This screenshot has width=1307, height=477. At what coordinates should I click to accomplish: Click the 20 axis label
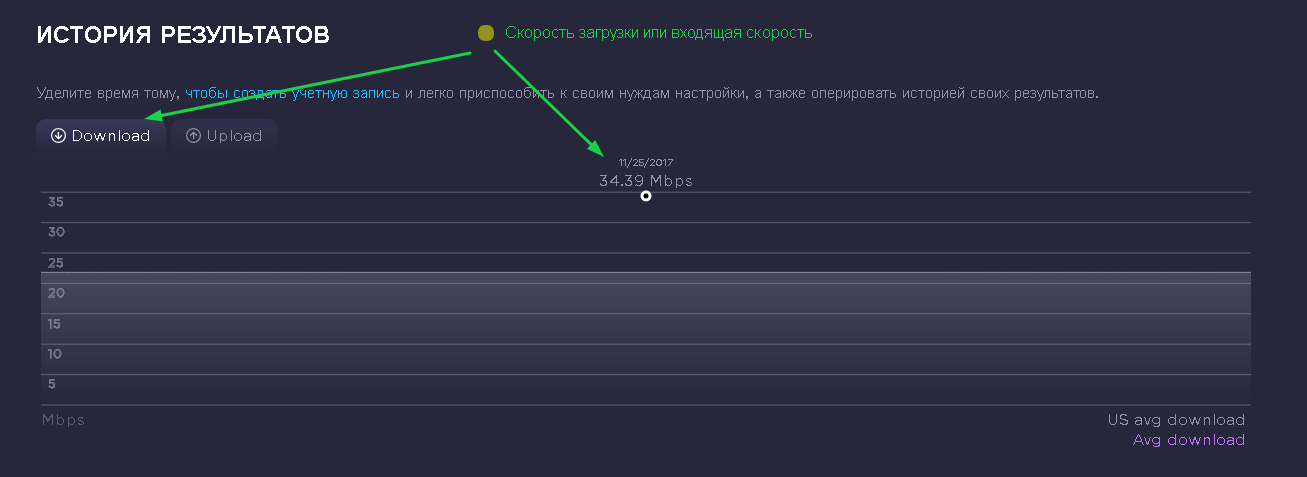(x=56, y=293)
